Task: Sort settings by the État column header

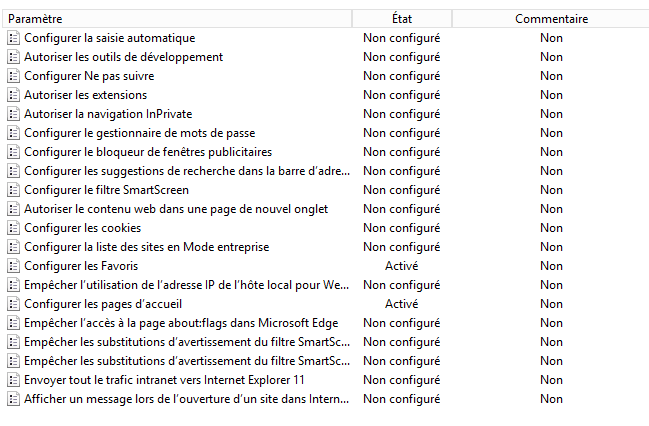Action: (401, 19)
